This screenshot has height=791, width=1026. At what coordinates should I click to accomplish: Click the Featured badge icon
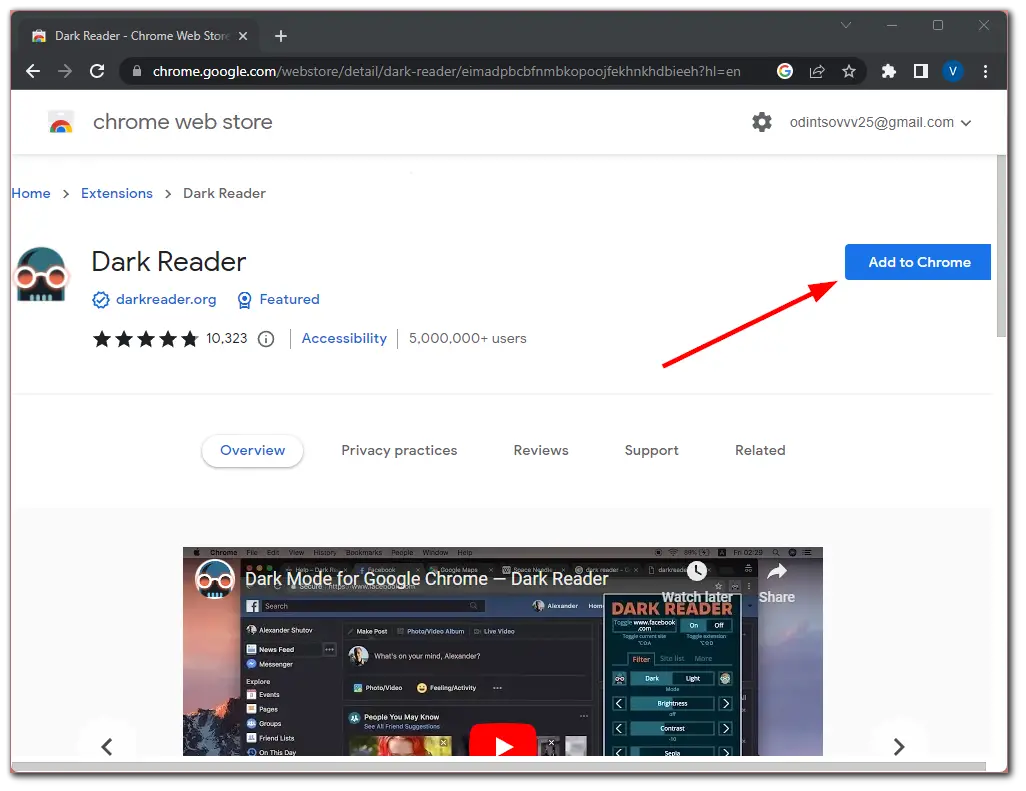pos(244,300)
